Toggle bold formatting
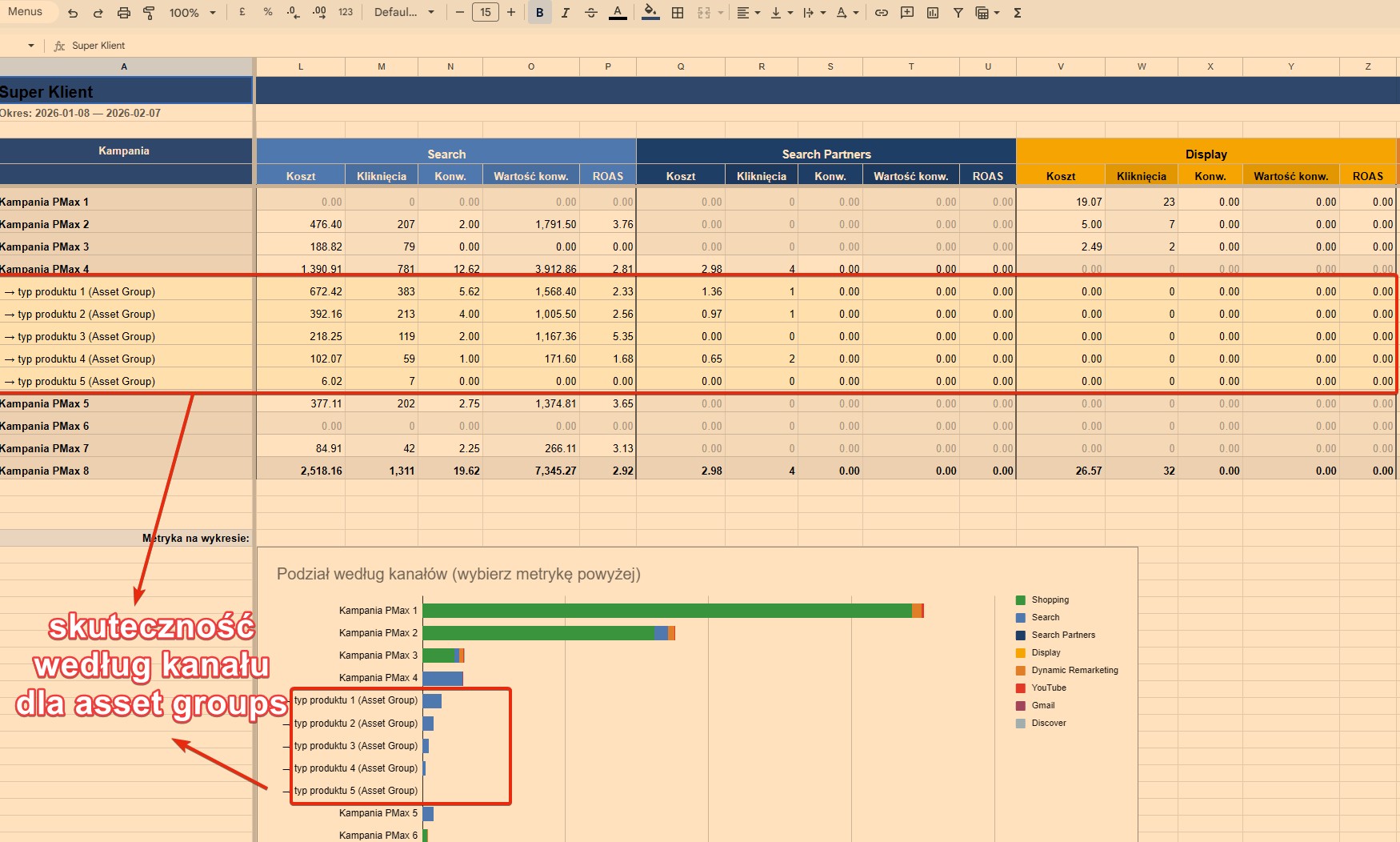This screenshot has height=842, width=1400. tap(539, 13)
